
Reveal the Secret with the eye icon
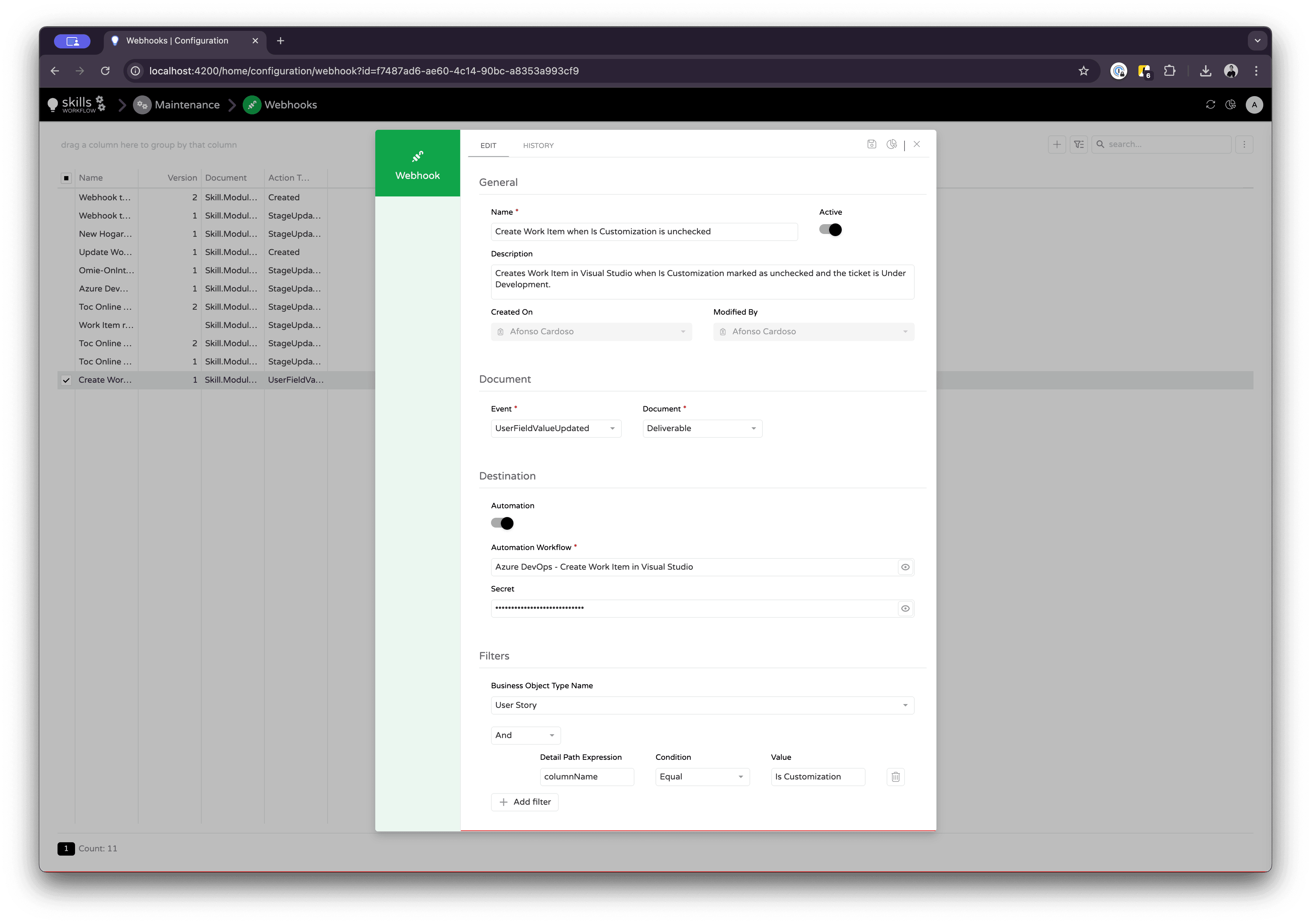pyautogui.click(x=905, y=609)
